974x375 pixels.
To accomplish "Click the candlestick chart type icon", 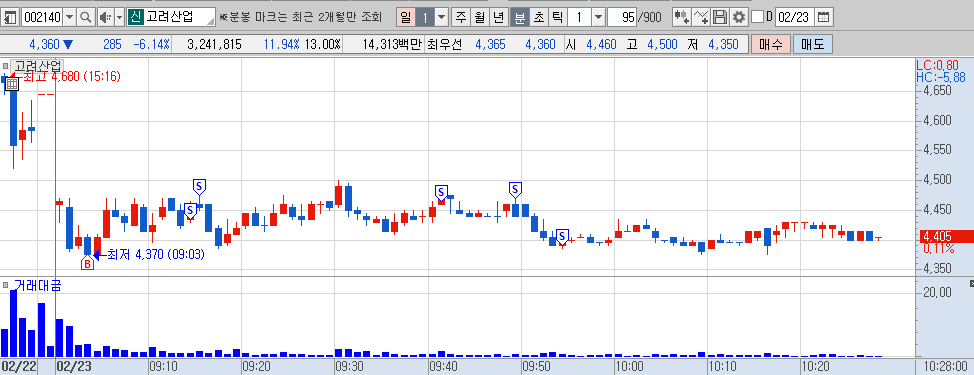I will pyautogui.click(x=682, y=17).
